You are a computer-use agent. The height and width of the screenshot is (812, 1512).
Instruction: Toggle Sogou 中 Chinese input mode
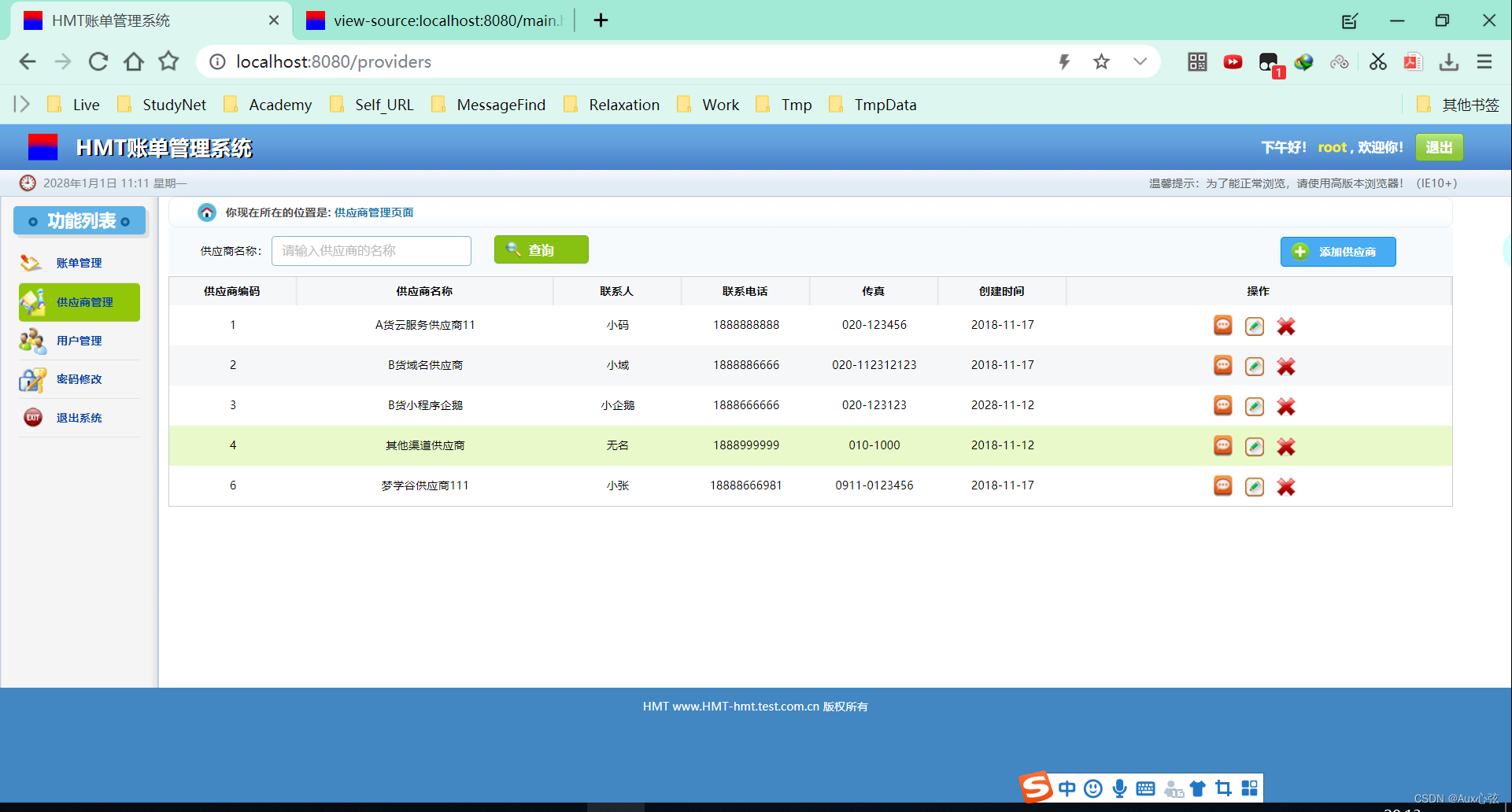tap(1067, 788)
